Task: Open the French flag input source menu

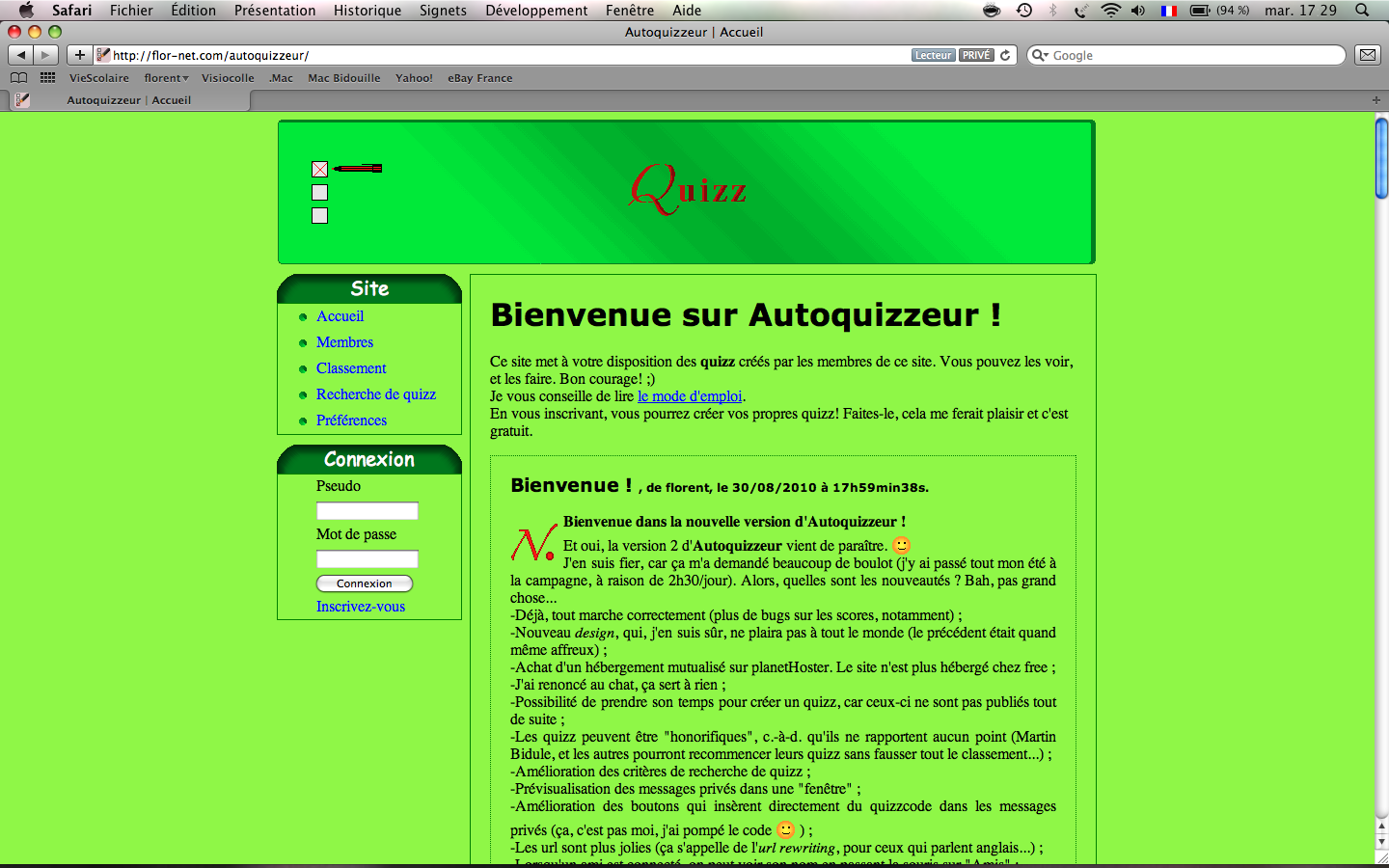Action: click(x=1169, y=11)
